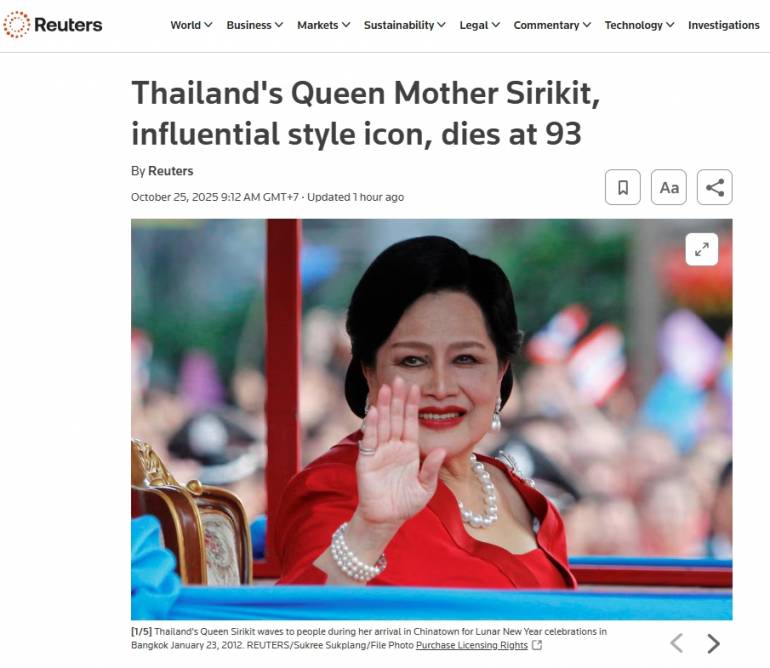Expand the photo to fullscreen

click(702, 249)
